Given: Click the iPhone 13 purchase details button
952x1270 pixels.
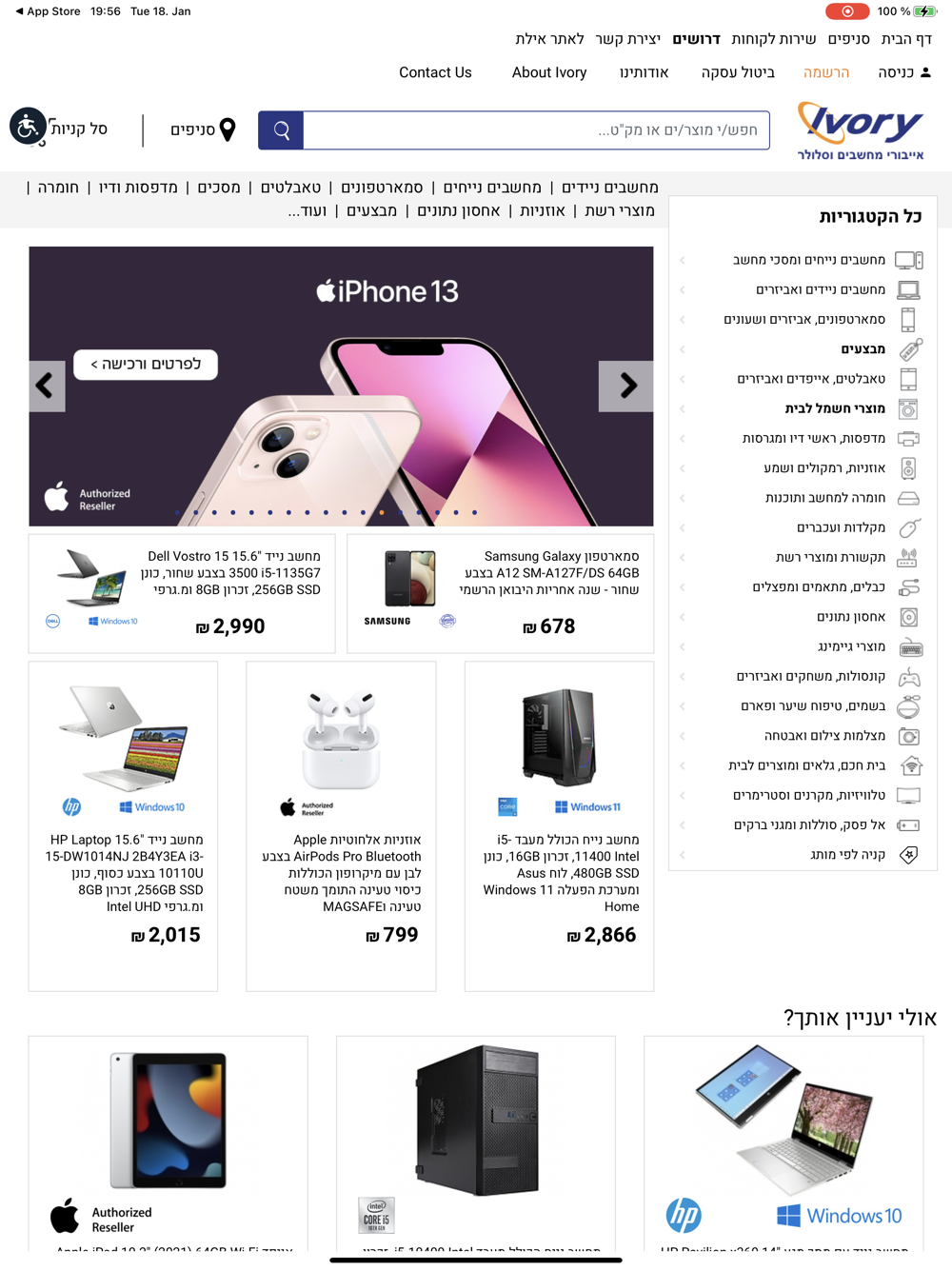Looking at the screenshot, I should pyautogui.click(x=146, y=365).
